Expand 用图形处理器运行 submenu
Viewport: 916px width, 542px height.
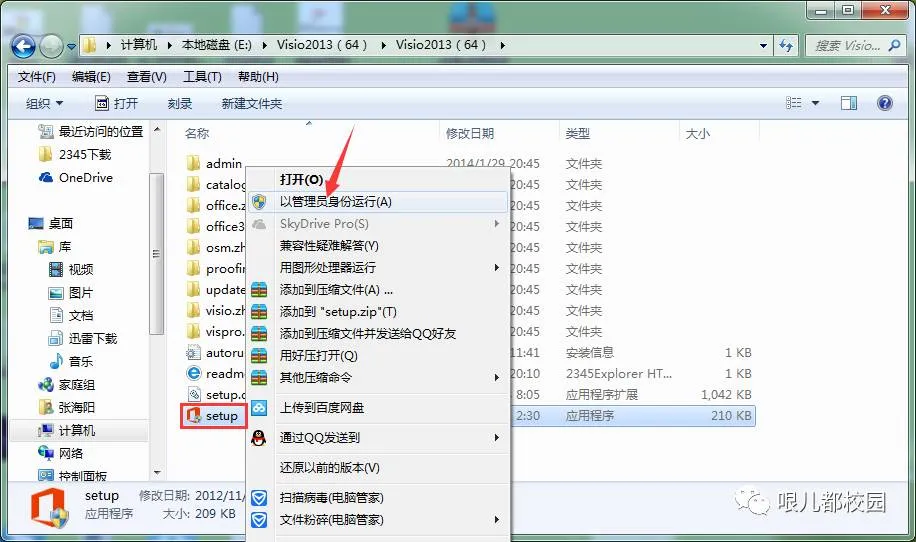tap(378, 267)
